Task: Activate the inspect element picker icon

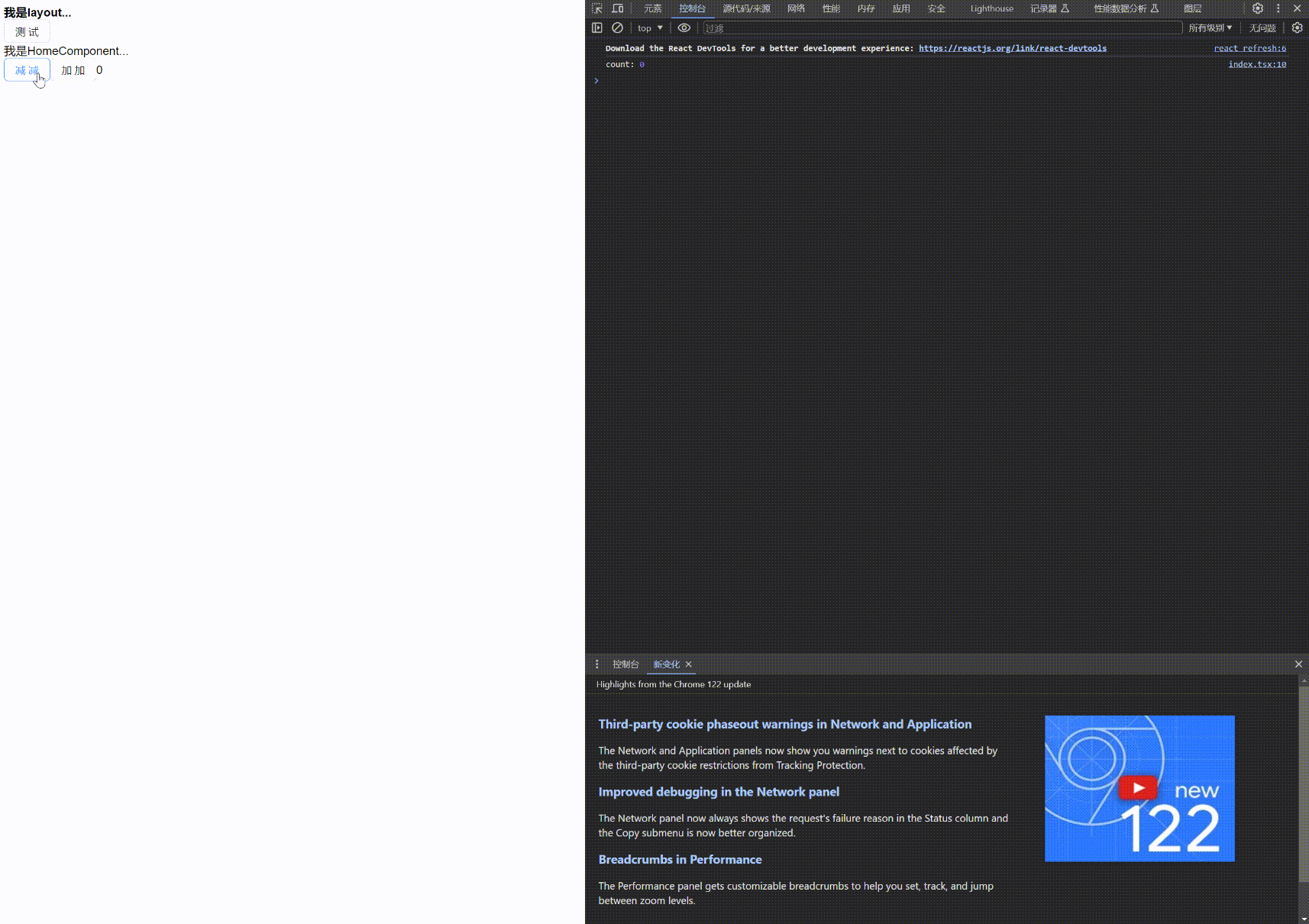Action: (597, 8)
